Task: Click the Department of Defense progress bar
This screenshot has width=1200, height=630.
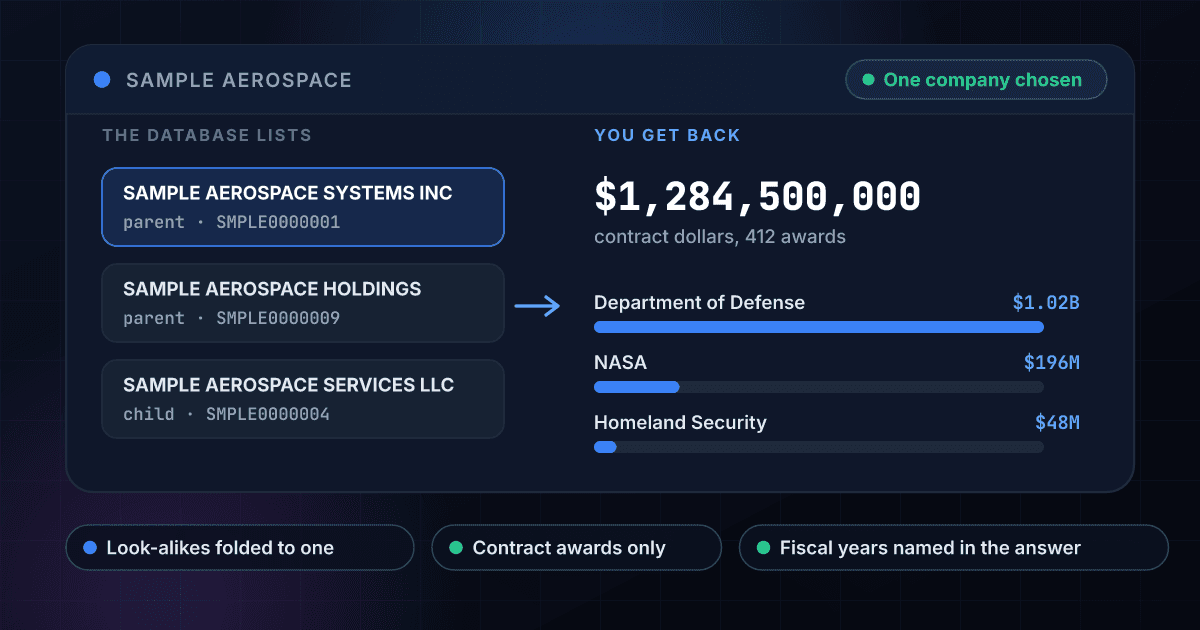Action: (819, 327)
